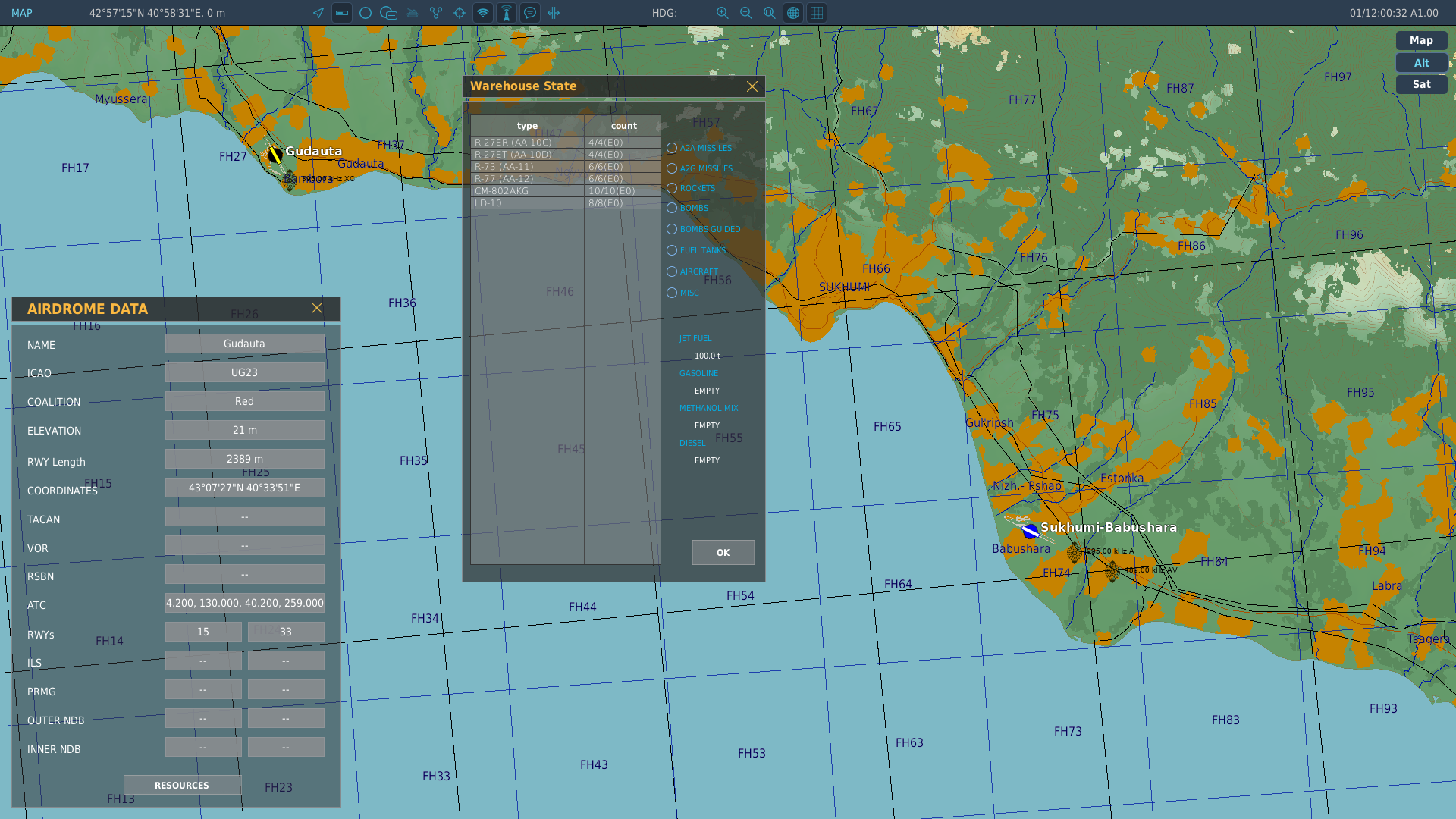Click the GASOLINE label

click(698, 373)
